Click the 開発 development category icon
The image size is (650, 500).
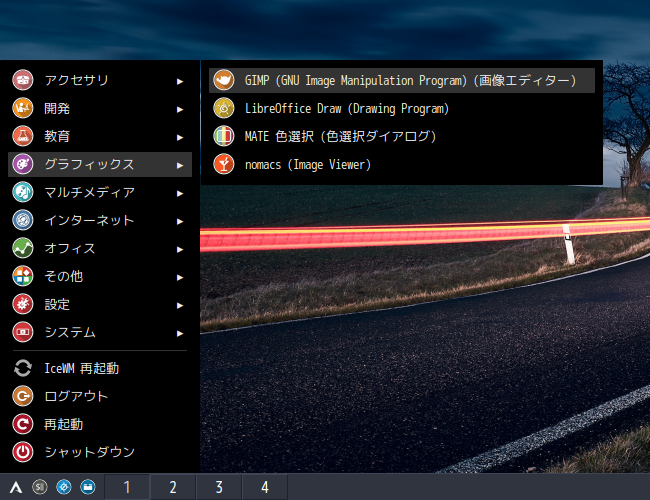(23, 108)
